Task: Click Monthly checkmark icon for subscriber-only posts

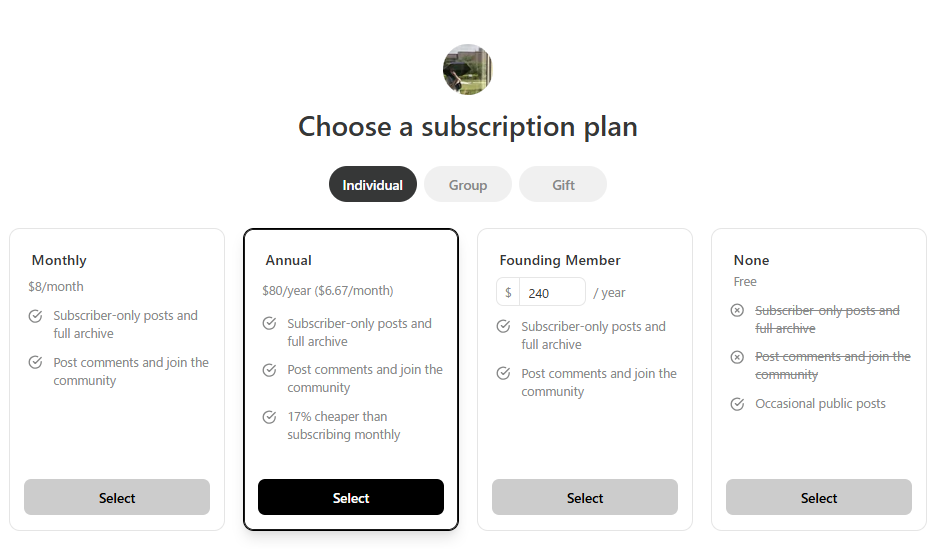Action: point(35,316)
